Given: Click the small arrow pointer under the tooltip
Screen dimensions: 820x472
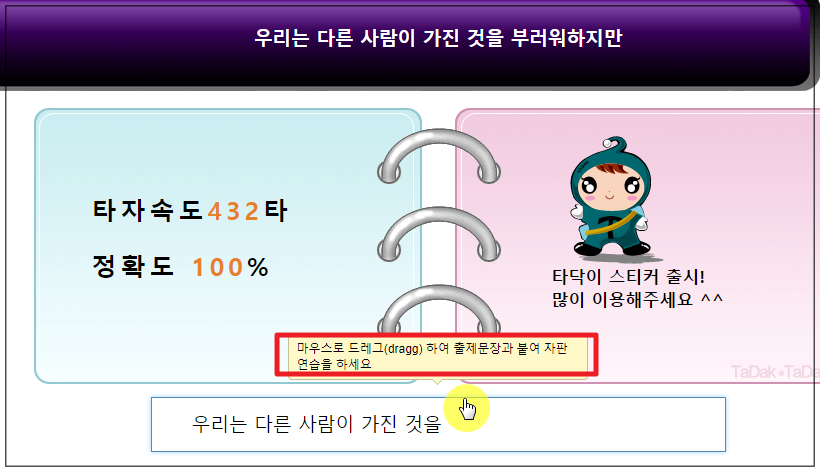Looking at the screenshot, I should coord(437,381).
